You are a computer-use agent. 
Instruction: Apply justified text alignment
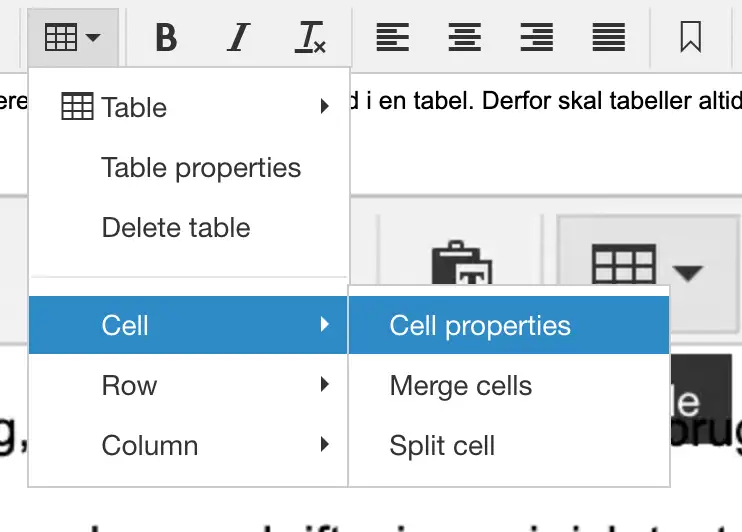point(608,38)
